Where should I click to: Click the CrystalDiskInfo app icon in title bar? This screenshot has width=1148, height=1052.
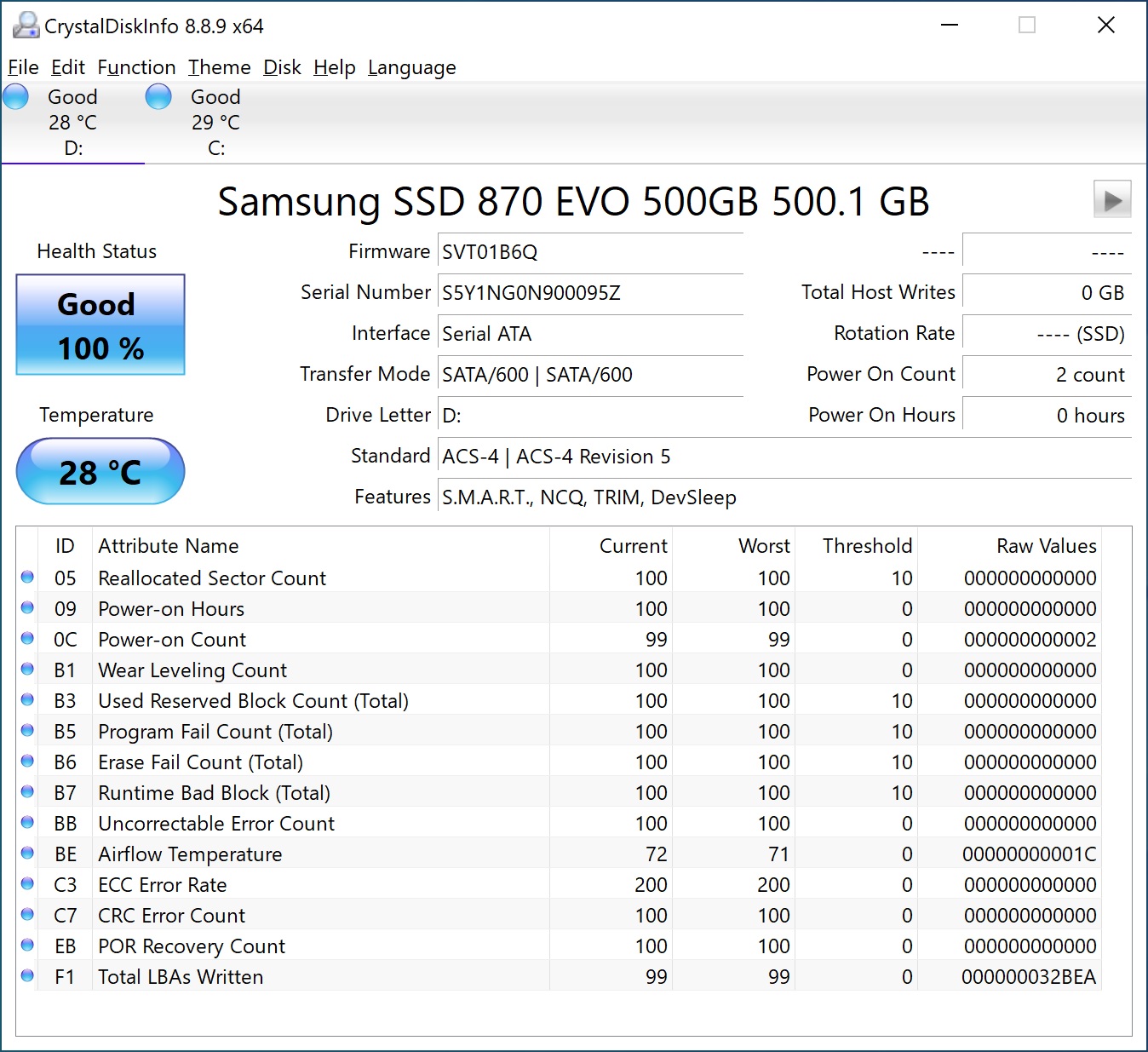click(x=26, y=26)
